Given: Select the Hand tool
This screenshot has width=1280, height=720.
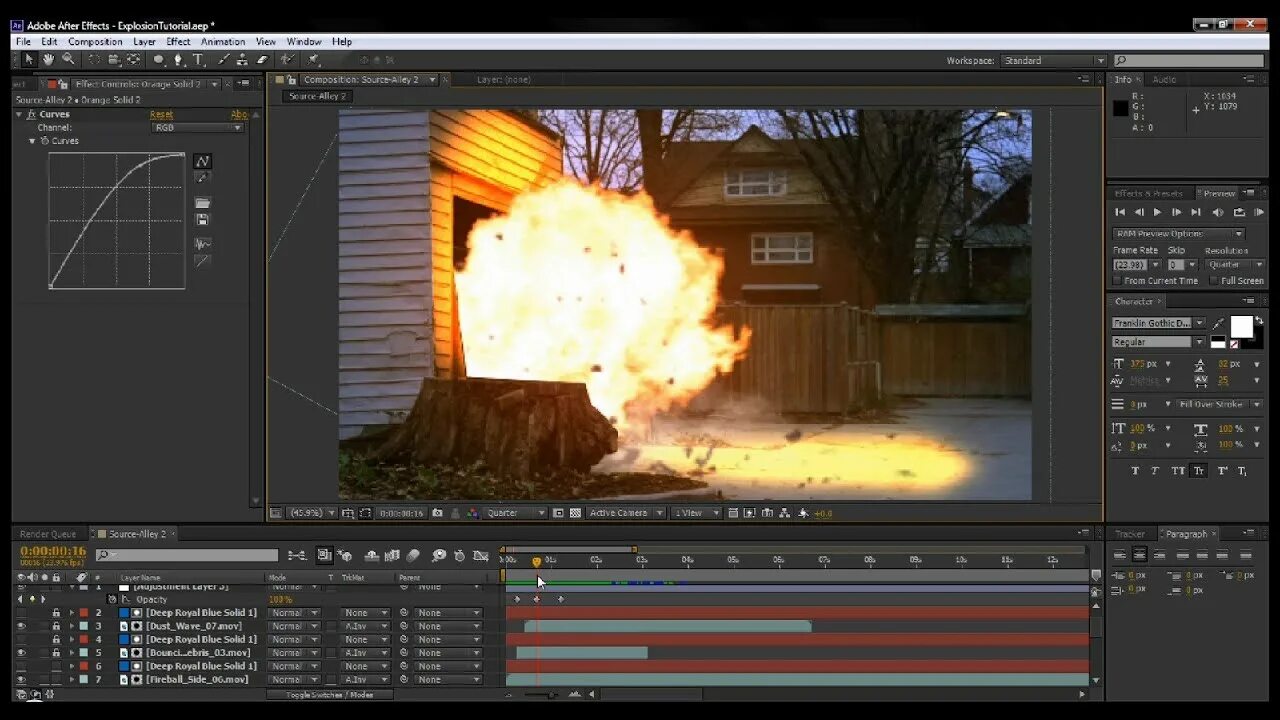Looking at the screenshot, I should click(x=48, y=60).
